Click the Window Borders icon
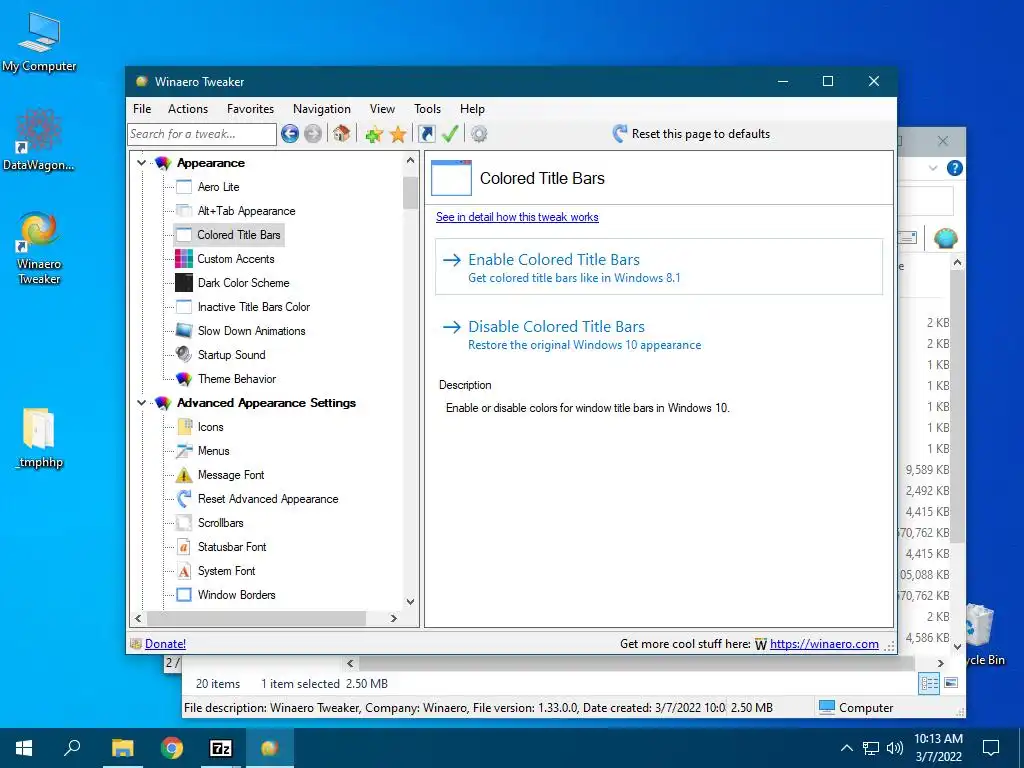Screen dimensions: 1024x768 pyautogui.click(x=184, y=595)
